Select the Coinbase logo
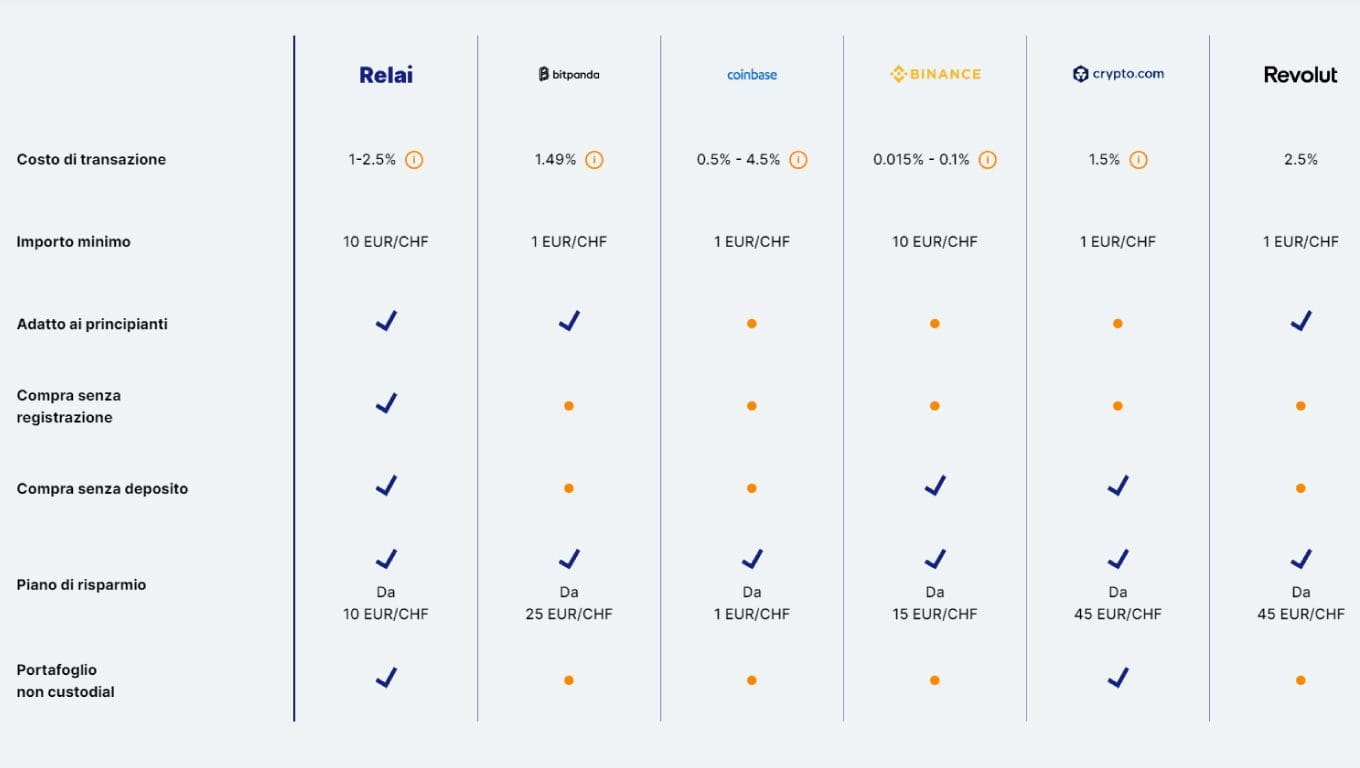 (x=752, y=74)
